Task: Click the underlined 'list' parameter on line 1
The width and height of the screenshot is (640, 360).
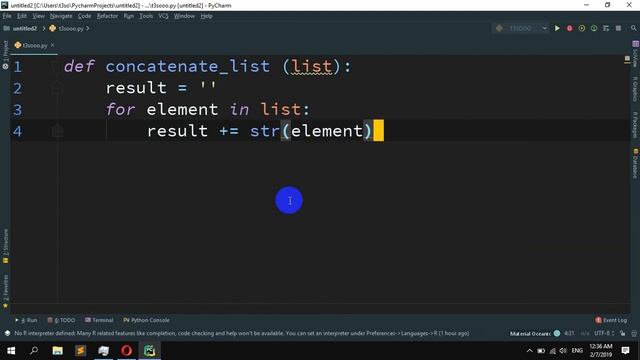Action: 312,66
